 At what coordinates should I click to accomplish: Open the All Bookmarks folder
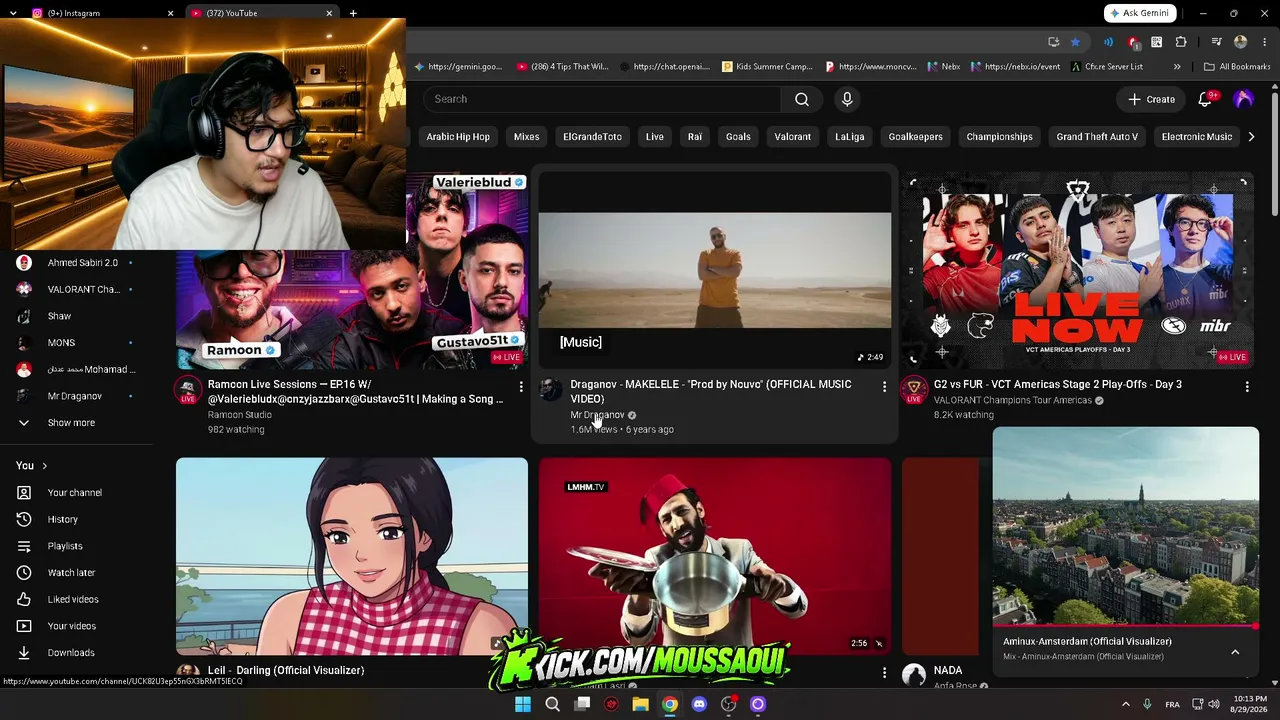(x=1237, y=67)
